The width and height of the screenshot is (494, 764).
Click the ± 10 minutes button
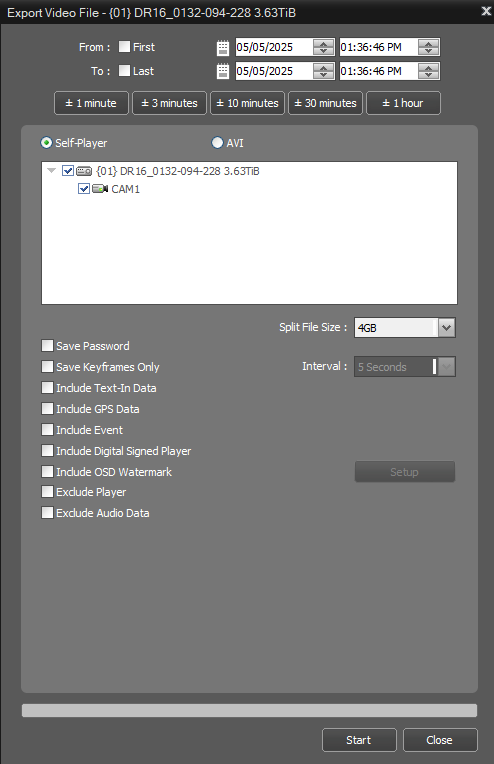[x=247, y=103]
